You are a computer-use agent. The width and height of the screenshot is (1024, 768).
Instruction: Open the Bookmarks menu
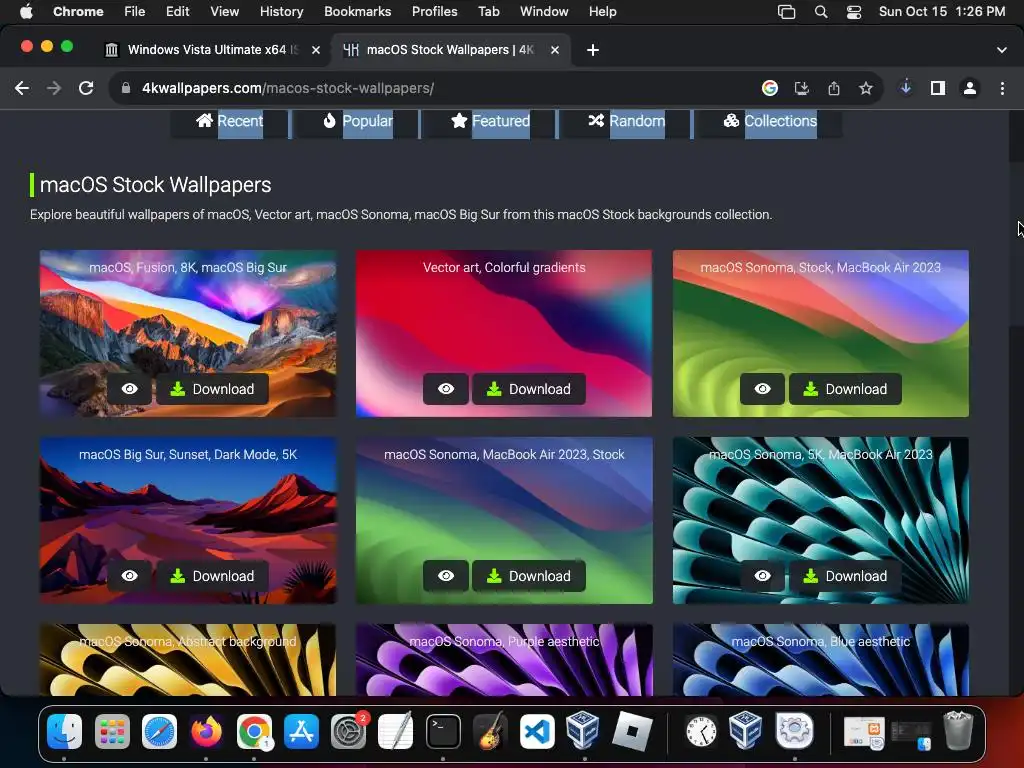pyautogui.click(x=358, y=12)
